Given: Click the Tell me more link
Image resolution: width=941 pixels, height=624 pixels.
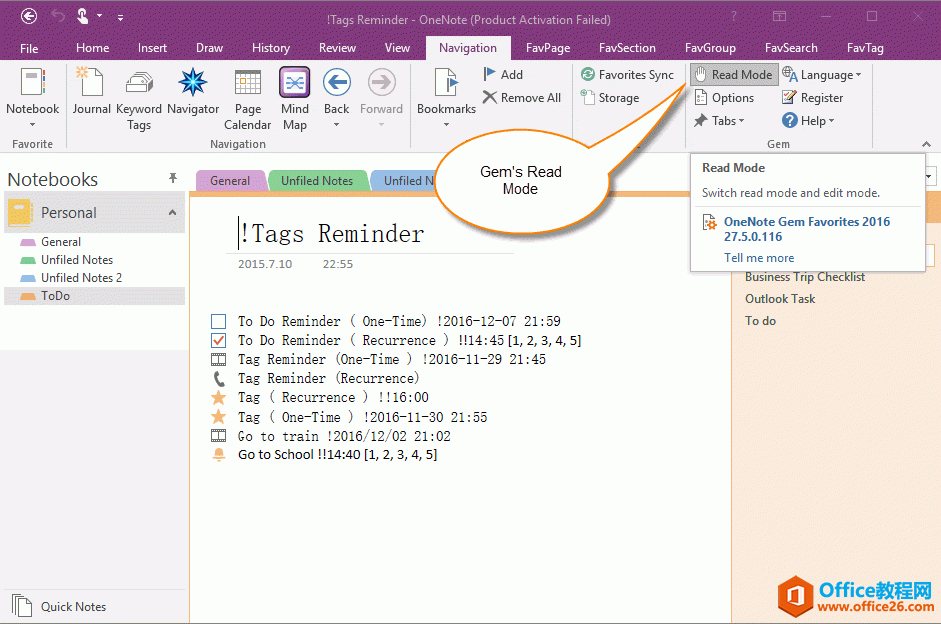Looking at the screenshot, I should [x=758, y=257].
